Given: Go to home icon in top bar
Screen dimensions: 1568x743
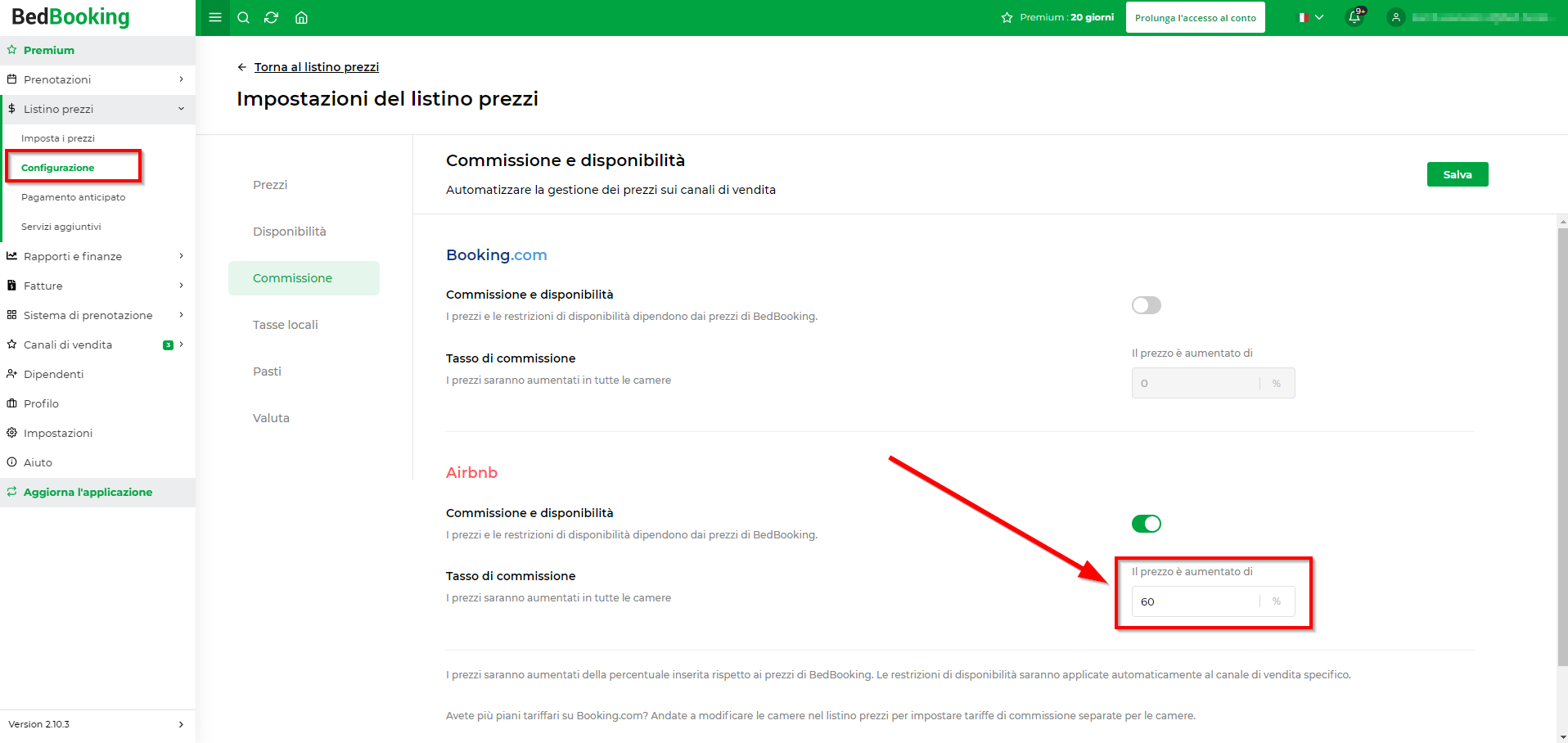Looking at the screenshot, I should coord(301,17).
